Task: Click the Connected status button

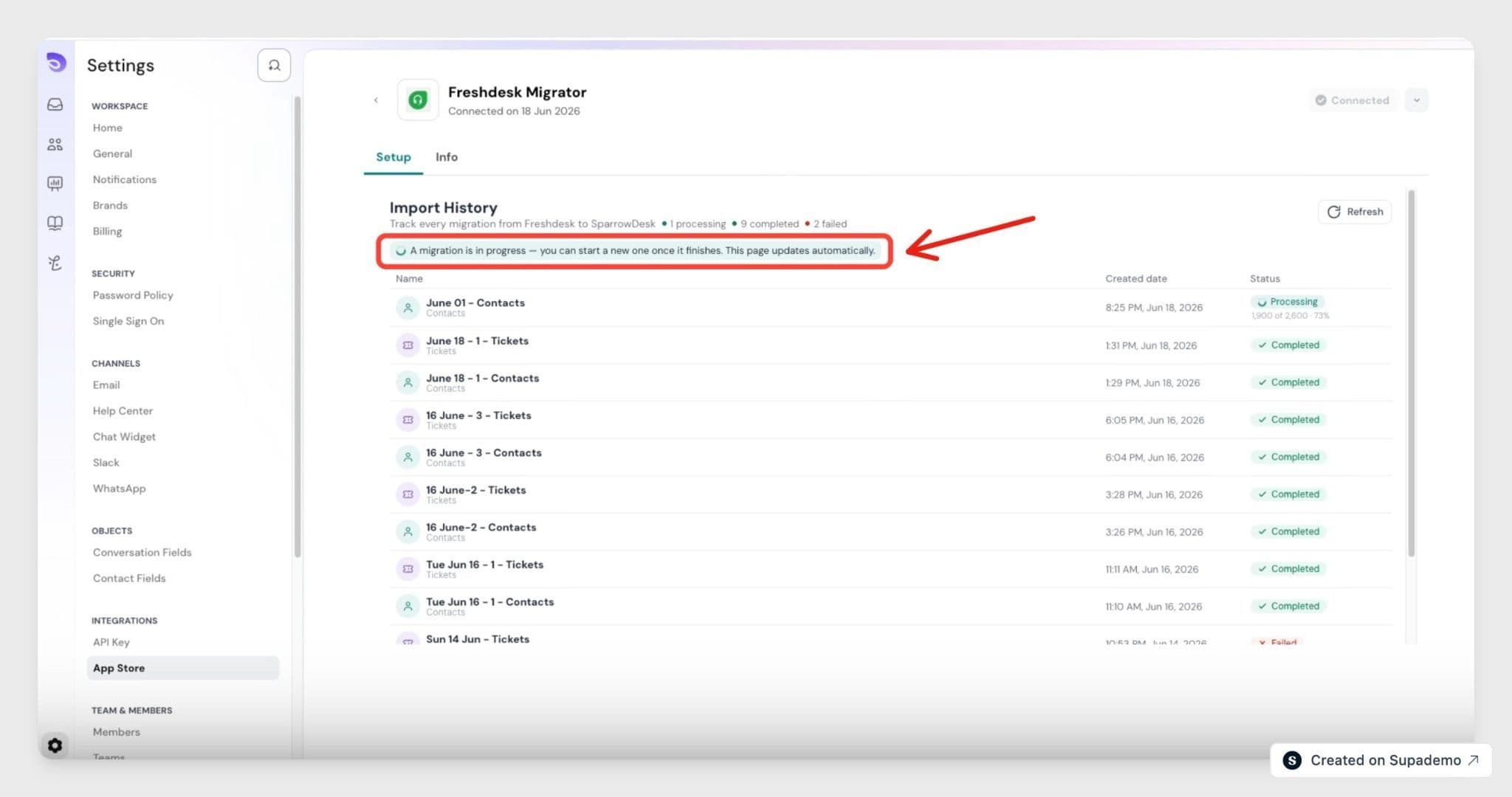Action: (x=1354, y=100)
